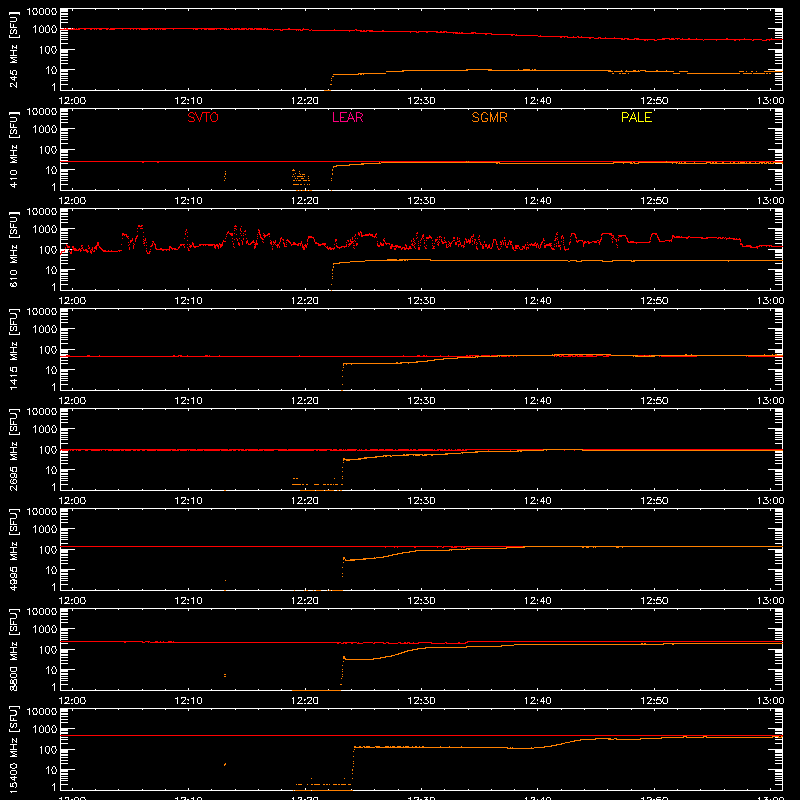This screenshot has height=800, width=800.
Task: Select the '15400 MHz [SFU]' axis label
Action: pos(14,749)
